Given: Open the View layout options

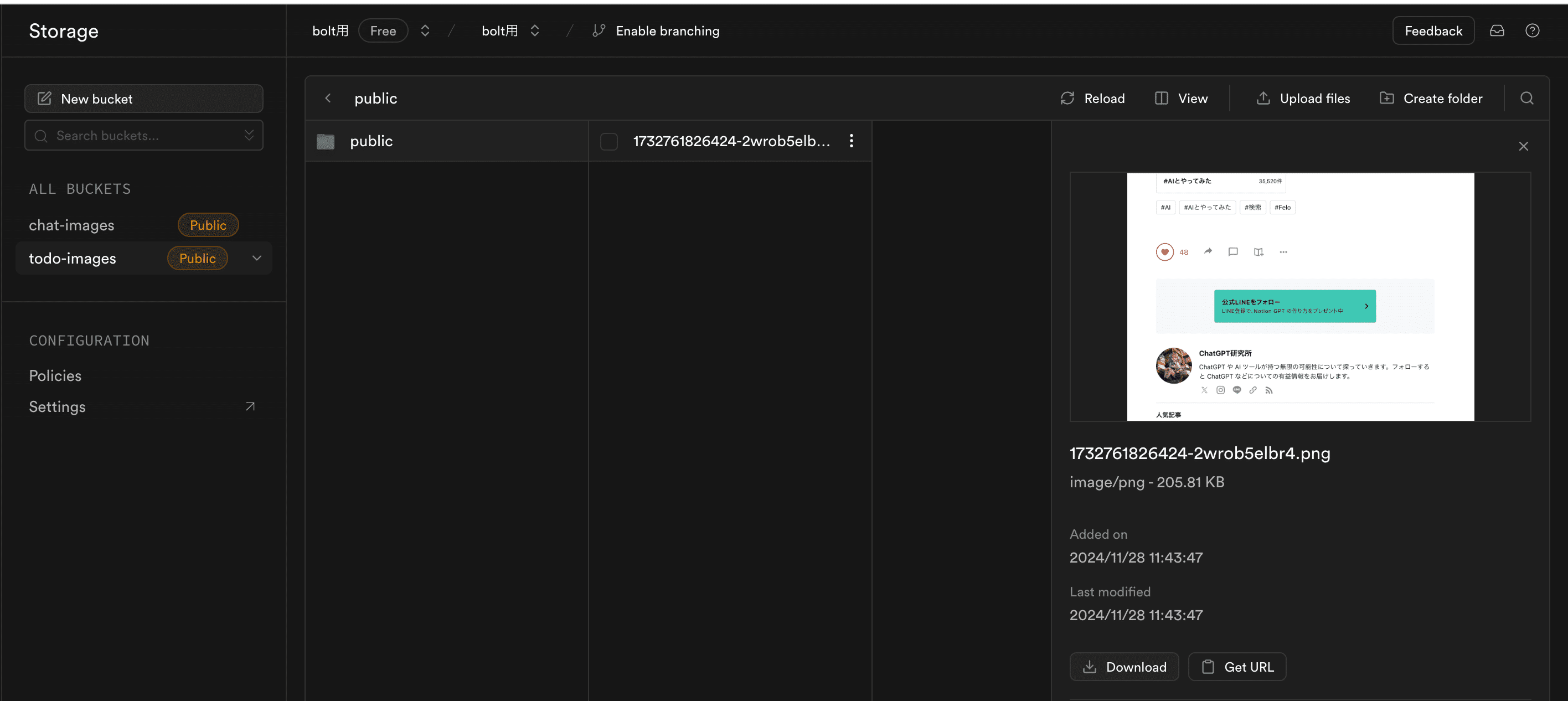Looking at the screenshot, I should click(x=1181, y=98).
